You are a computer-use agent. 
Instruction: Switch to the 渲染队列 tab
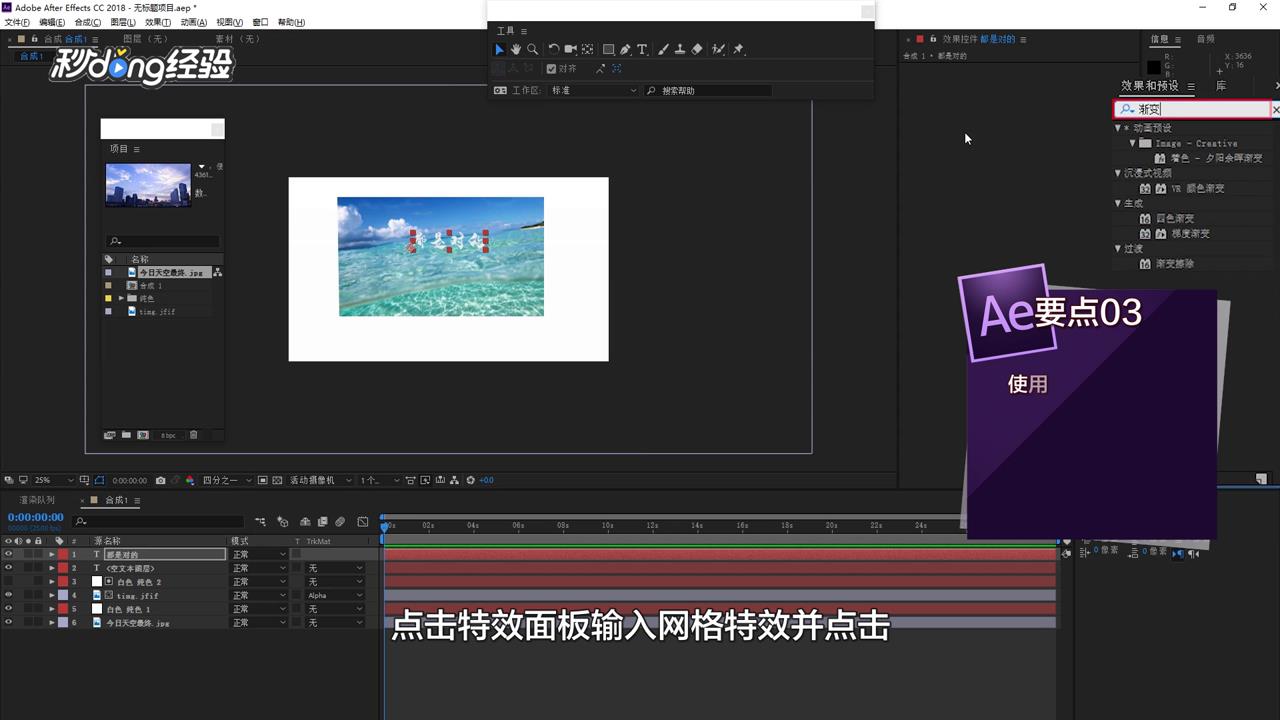point(37,500)
